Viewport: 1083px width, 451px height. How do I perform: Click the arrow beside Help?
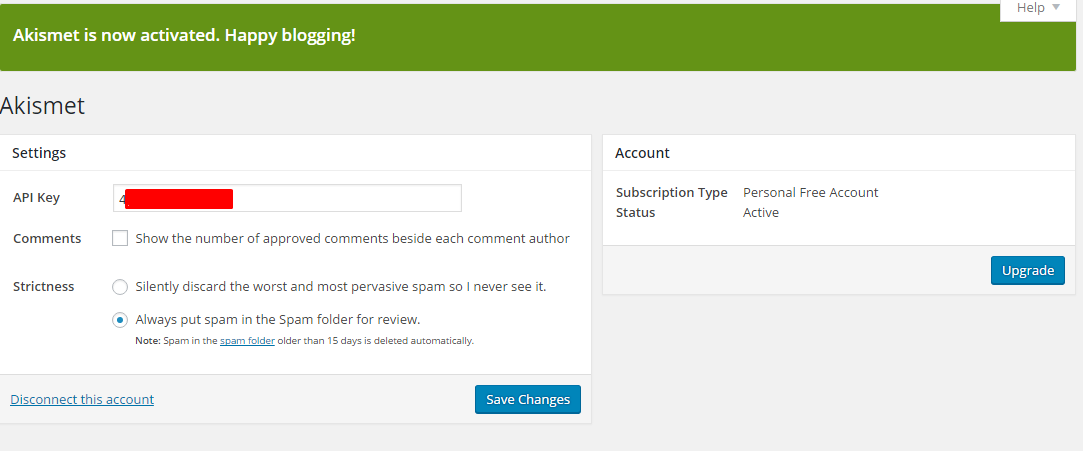[1057, 7]
